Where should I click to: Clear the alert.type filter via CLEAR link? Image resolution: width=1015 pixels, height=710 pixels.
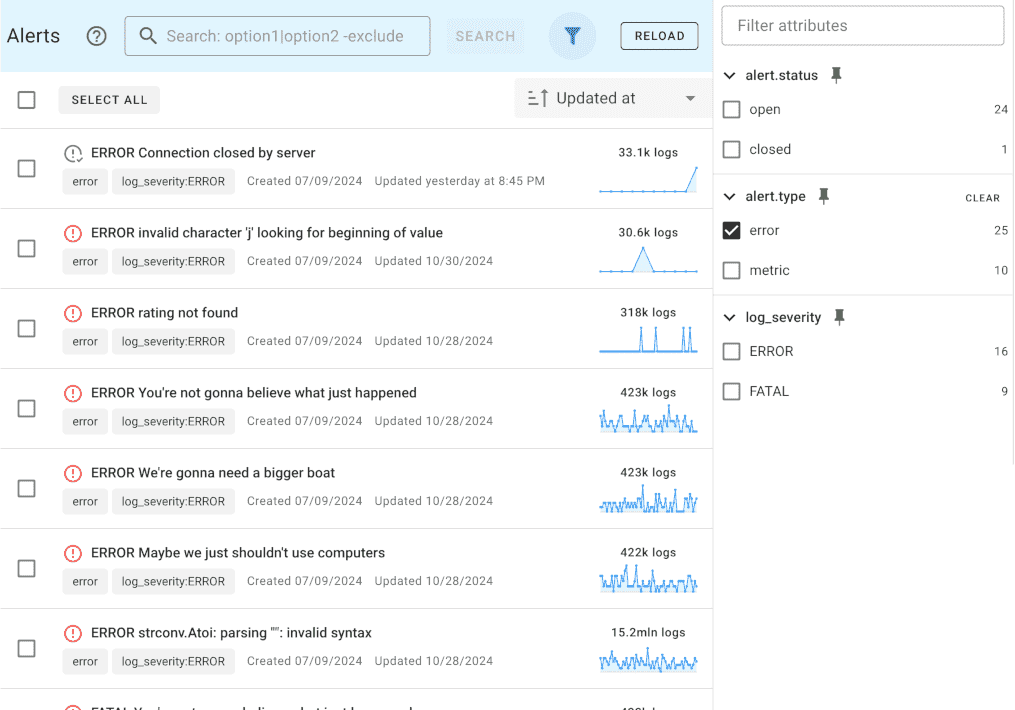coord(982,197)
